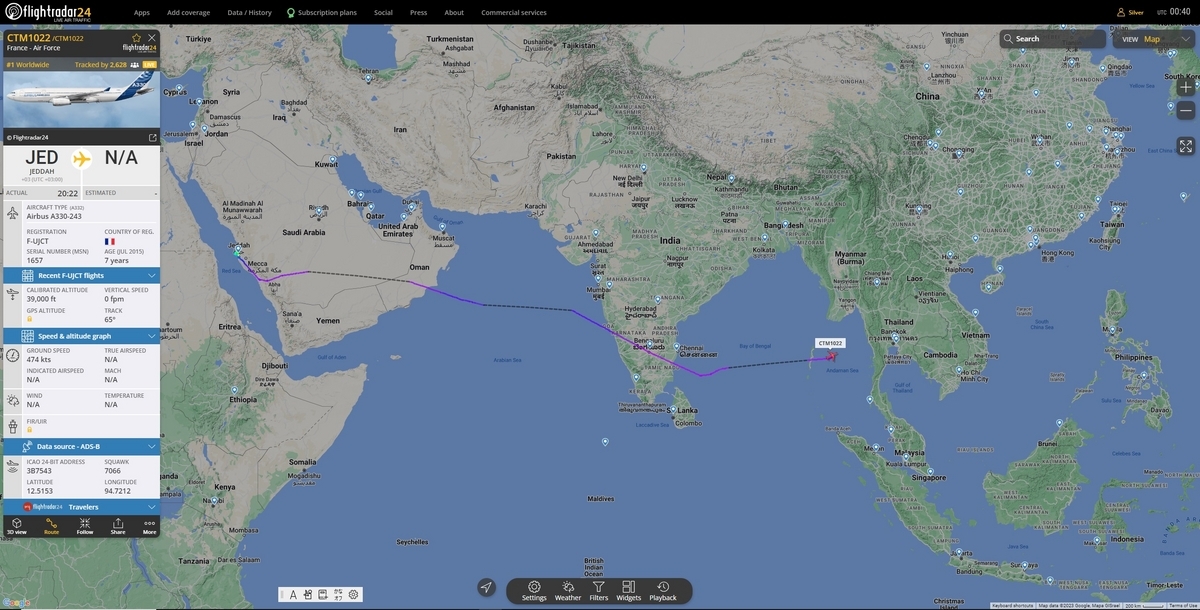This screenshot has height=610, width=1200.
Task: Open the 3D view of the flight
Action: [x=17, y=526]
